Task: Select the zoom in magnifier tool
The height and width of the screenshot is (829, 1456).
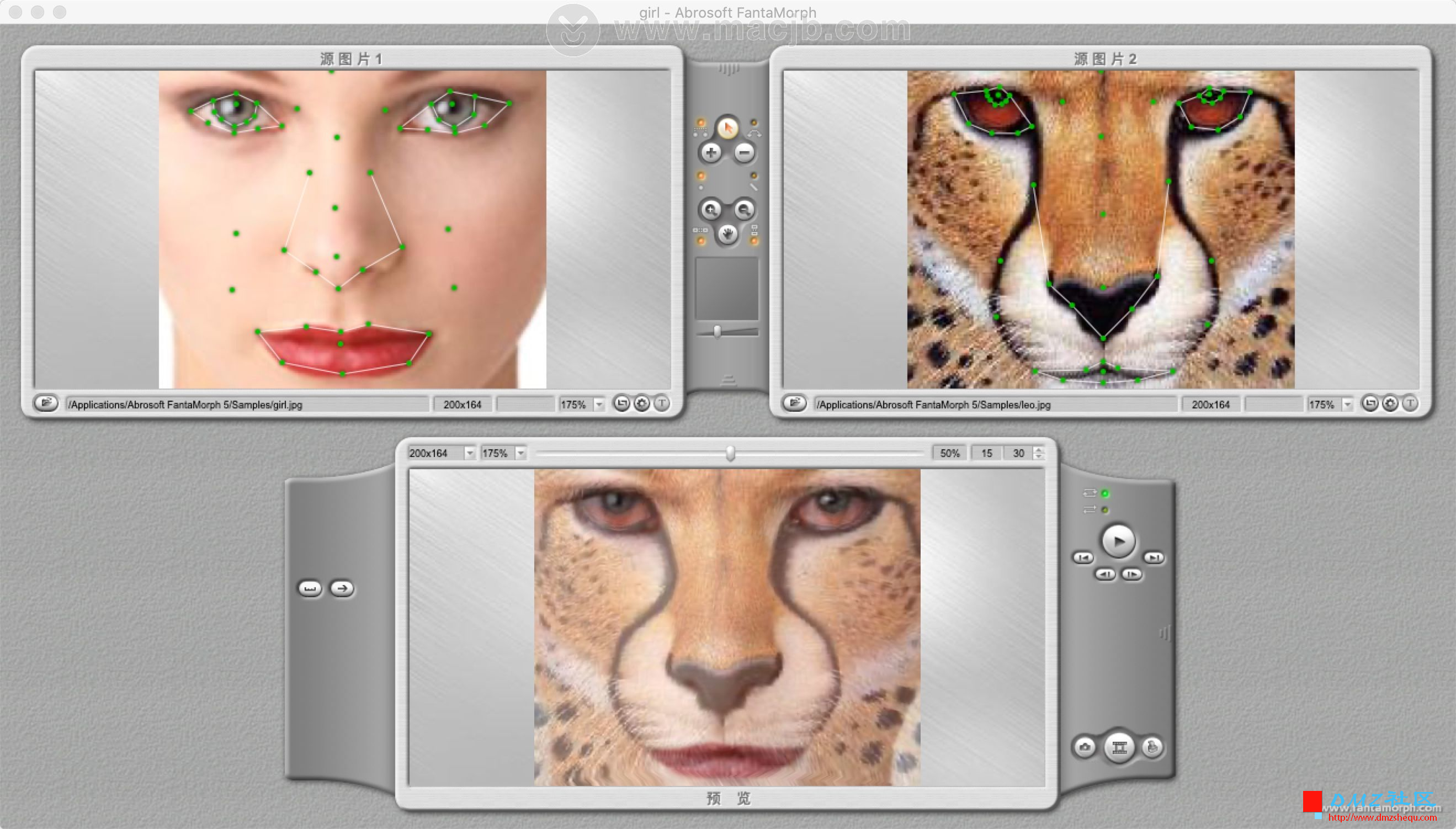Action: [710, 210]
